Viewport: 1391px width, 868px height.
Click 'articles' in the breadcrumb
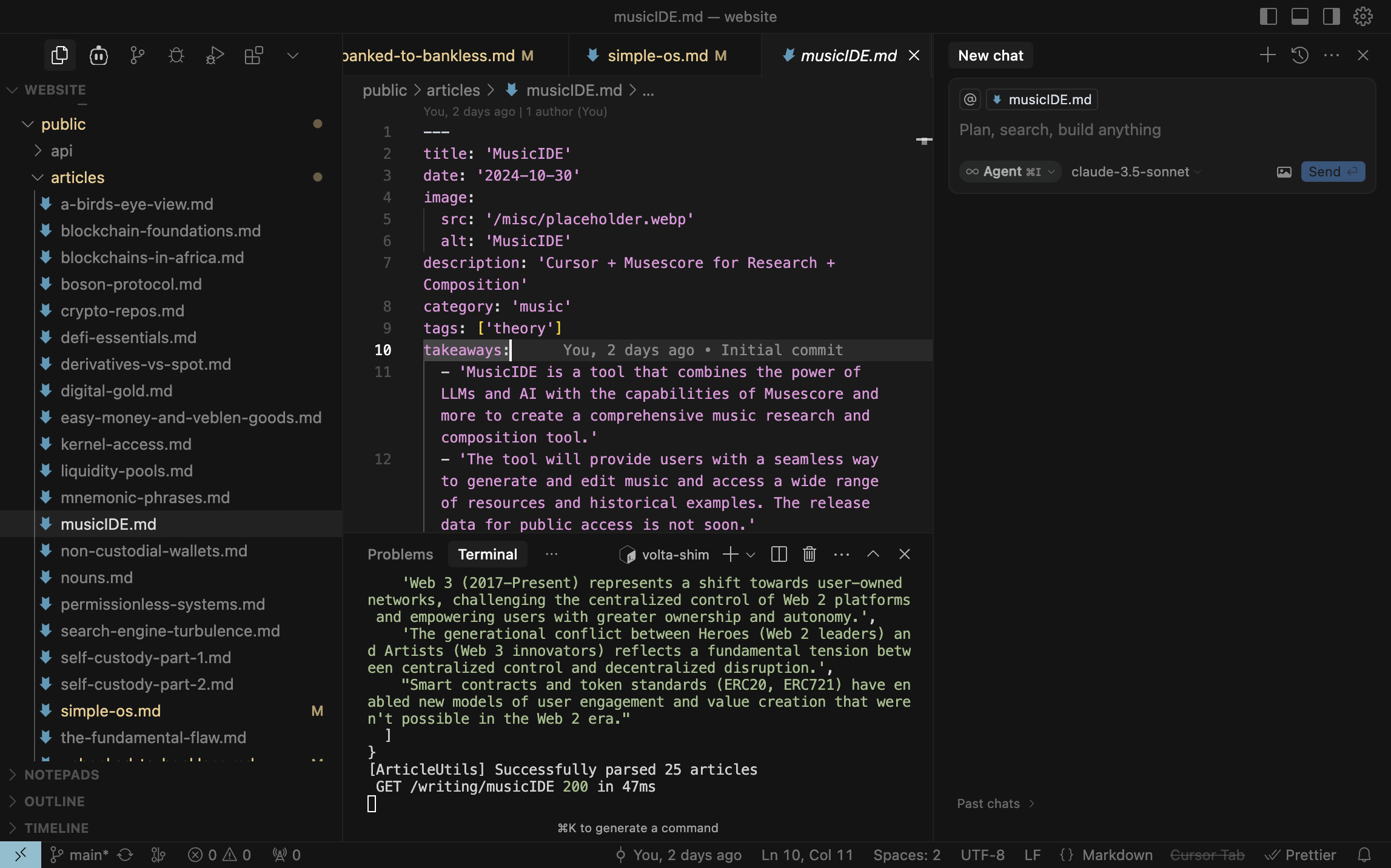pyautogui.click(x=453, y=90)
